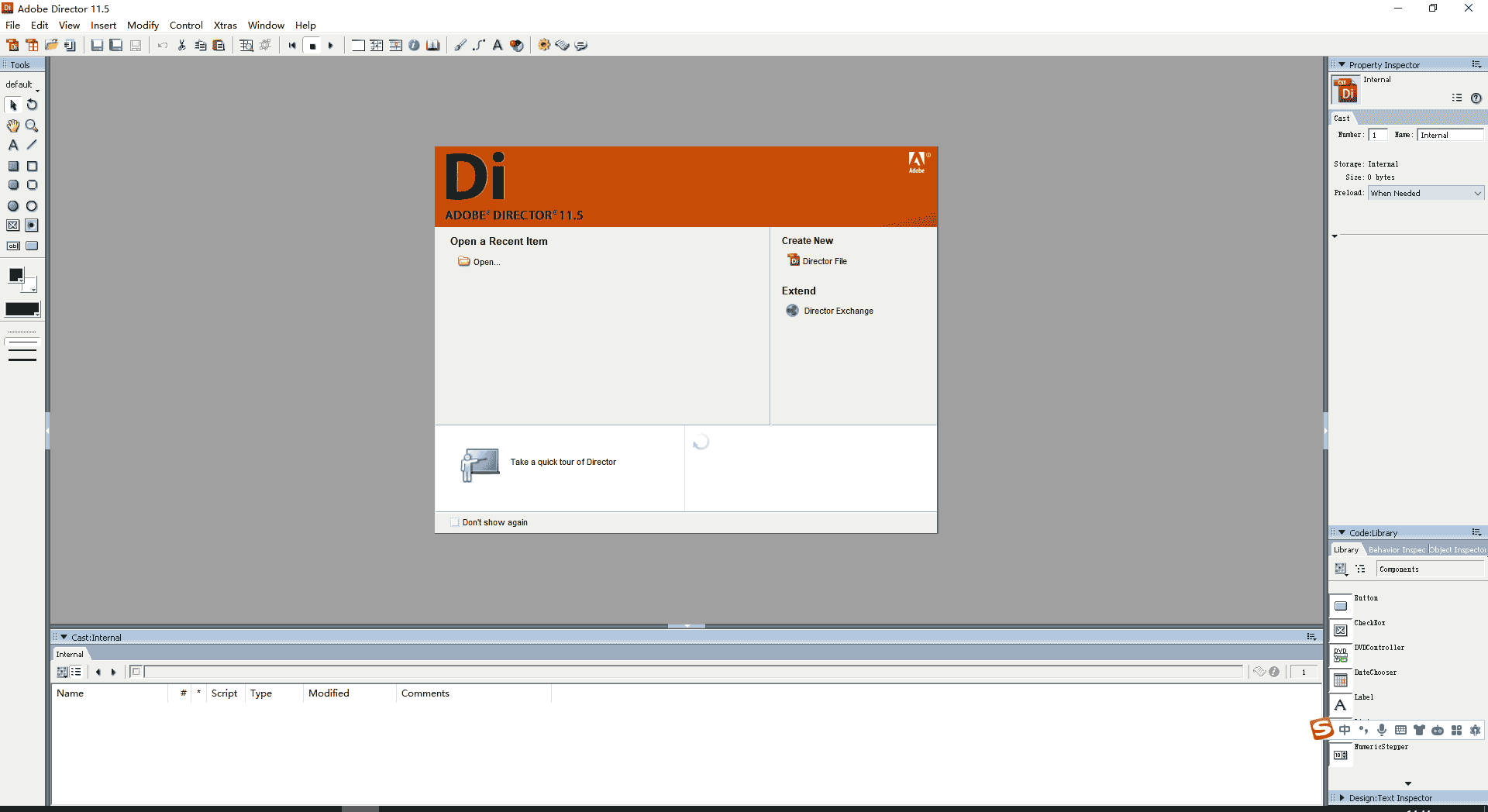Select the Text tool in Tools panel
The image size is (1488, 812).
pos(13,145)
